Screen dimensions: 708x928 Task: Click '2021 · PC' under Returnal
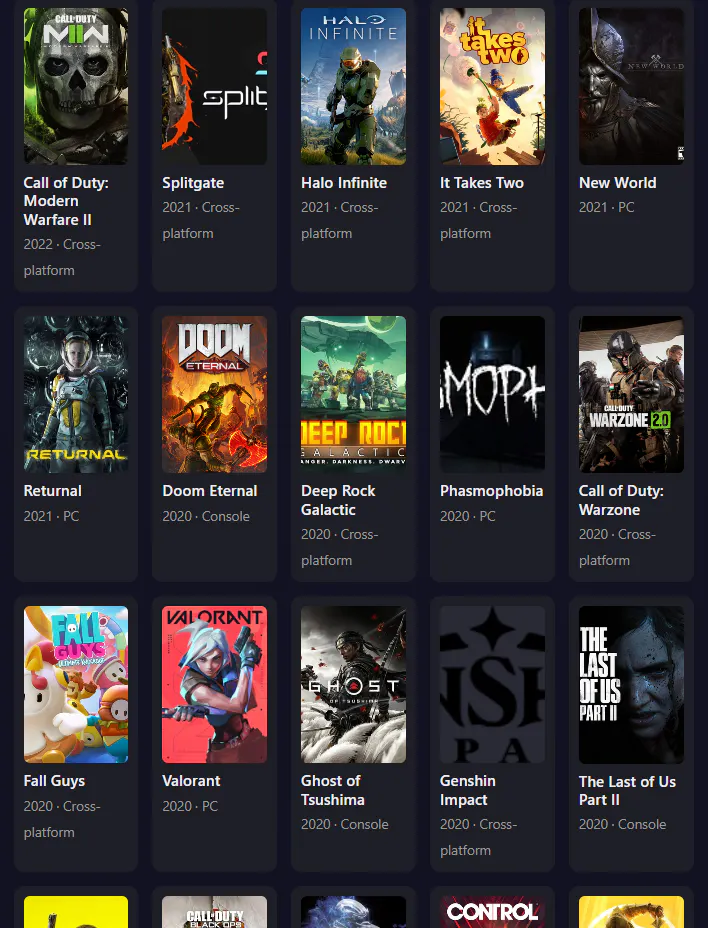coord(52,516)
